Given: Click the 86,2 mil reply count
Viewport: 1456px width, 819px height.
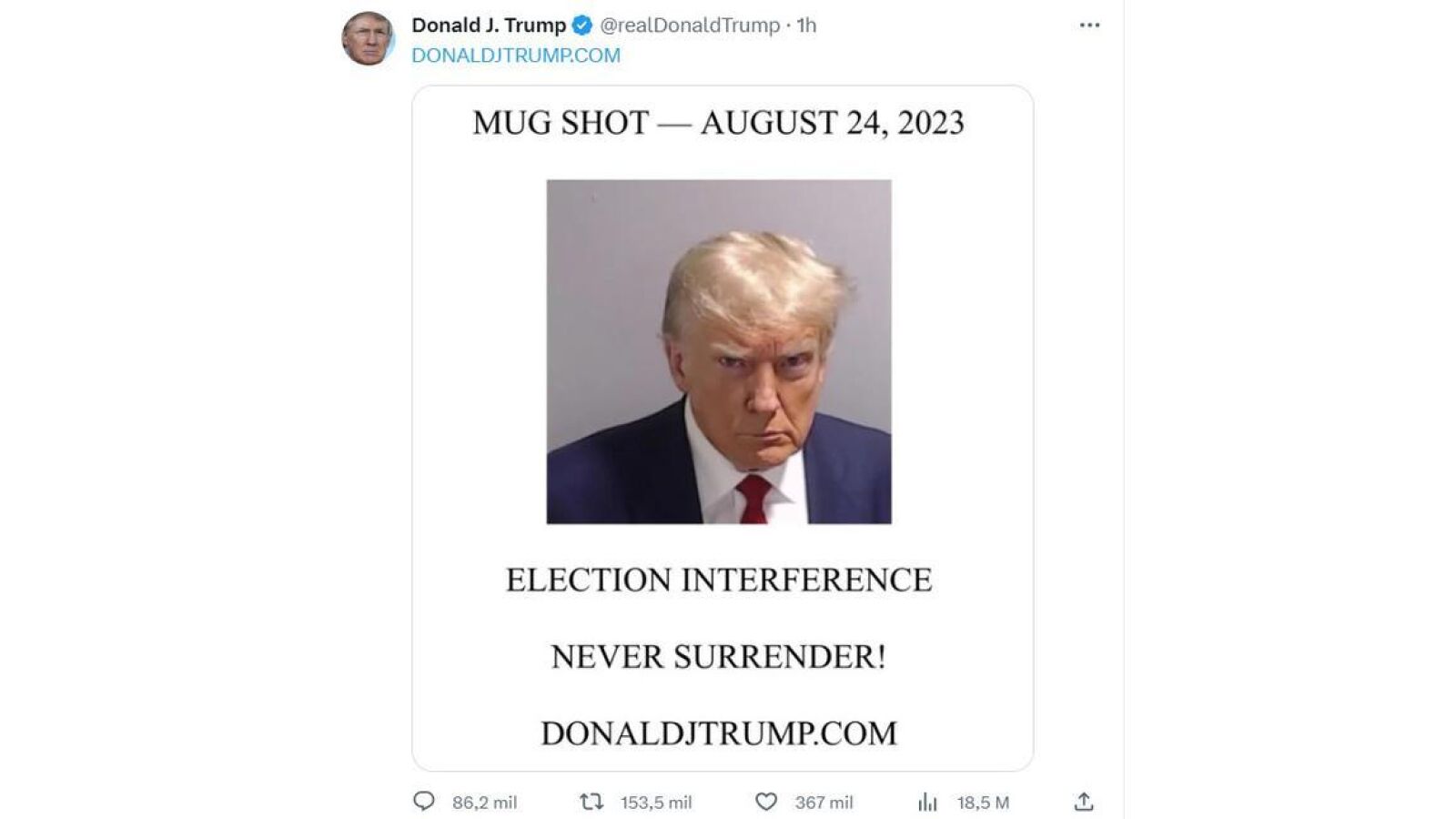Looking at the screenshot, I should pos(484,803).
